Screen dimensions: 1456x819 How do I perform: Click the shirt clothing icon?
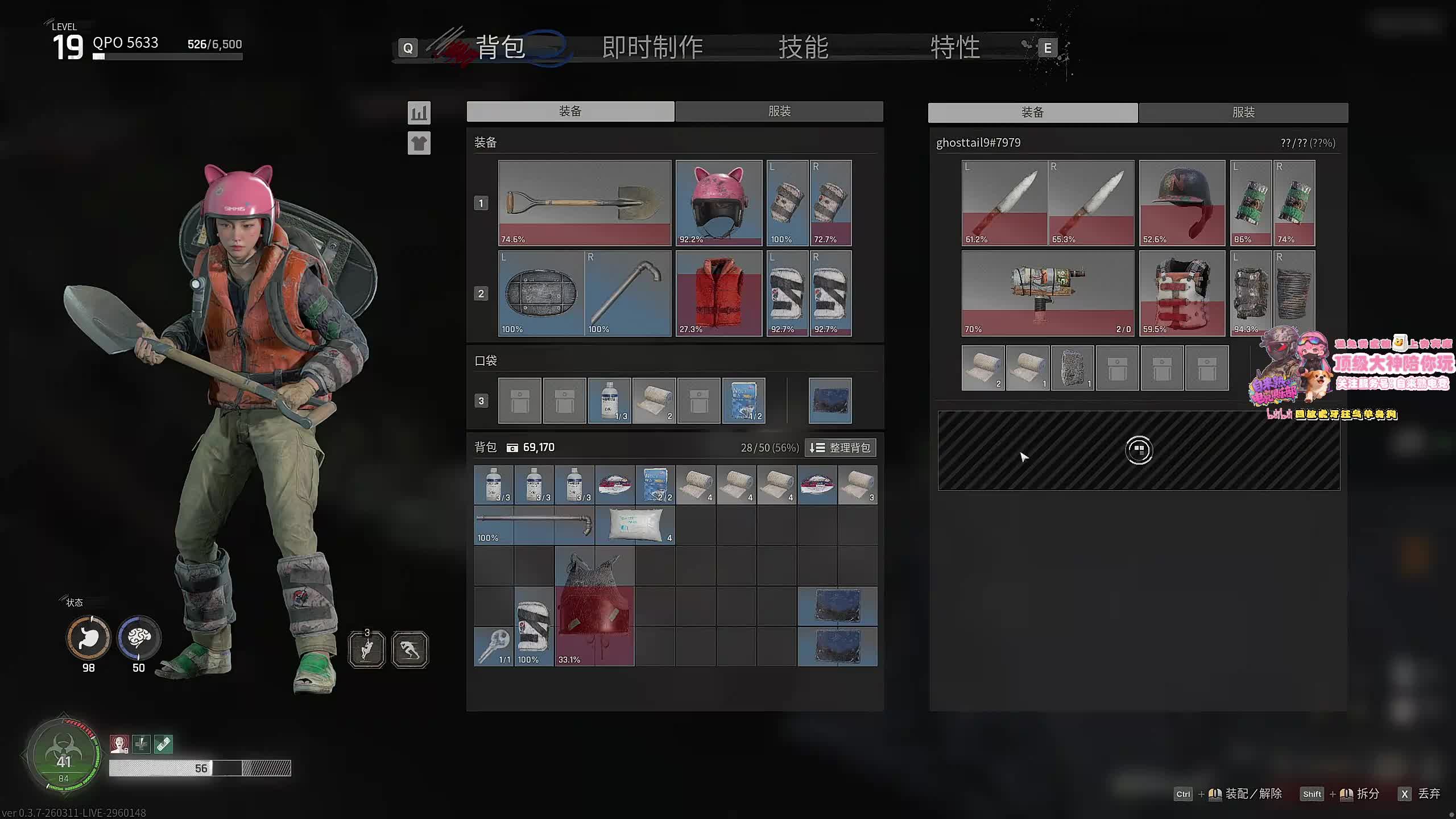click(x=419, y=143)
